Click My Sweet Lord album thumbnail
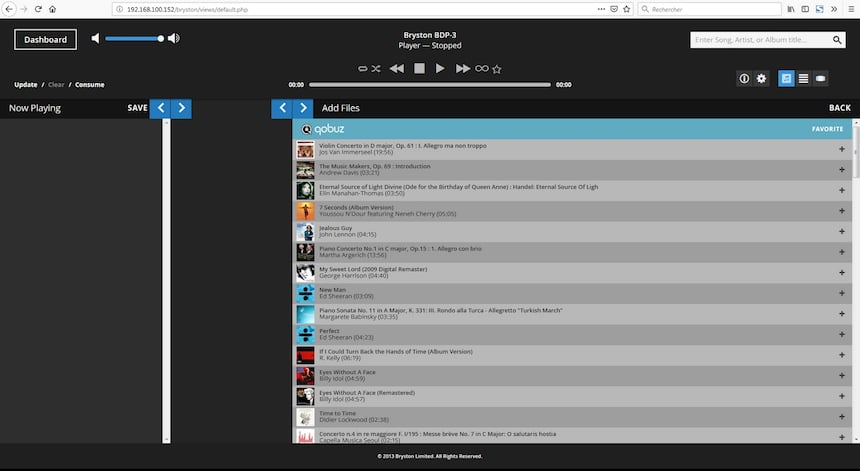Image resolution: width=860 pixels, height=471 pixels. (x=305, y=273)
